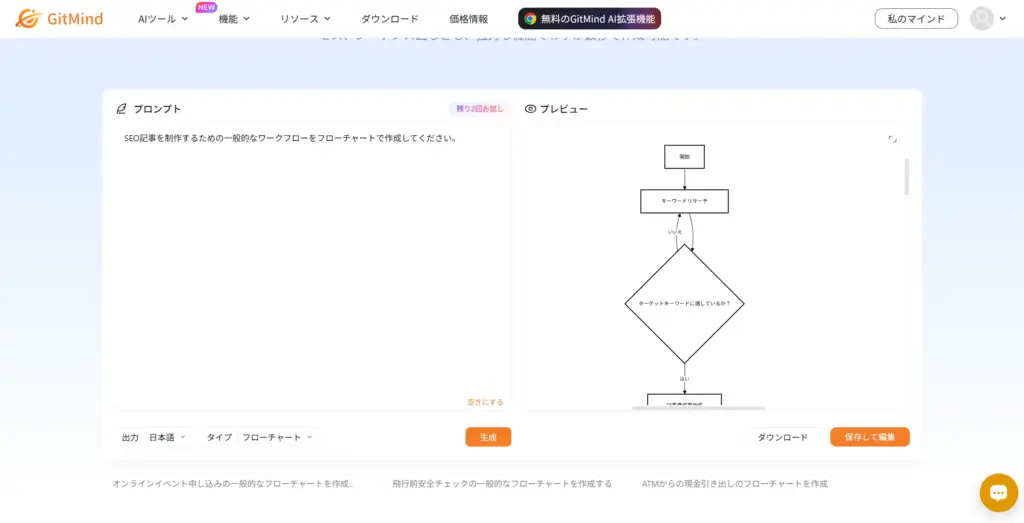
Task: Expand the arrow next to avatar
Action: (x=1003, y=18)
